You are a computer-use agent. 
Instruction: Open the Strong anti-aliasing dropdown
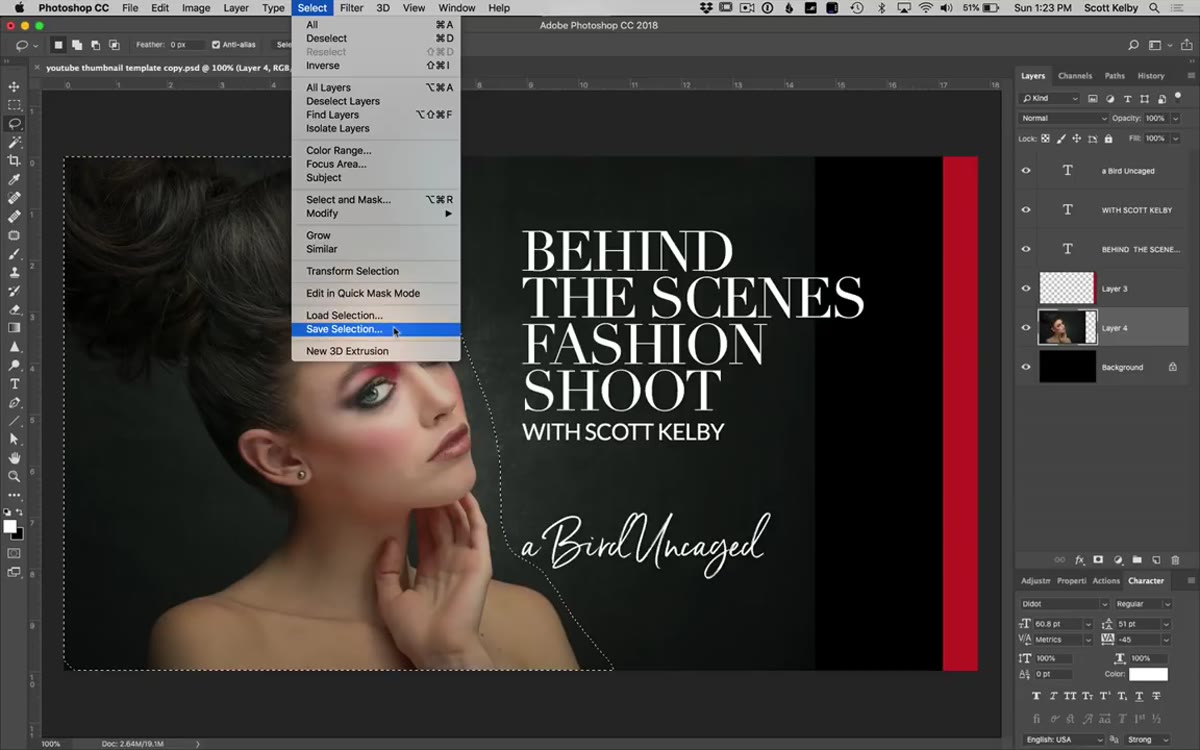[1146, 740]
